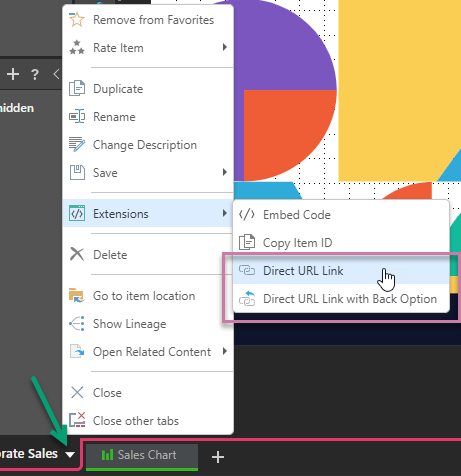Click the Go to item location folder icon
The image size is (461, 476).
click(x=77, y=296)
